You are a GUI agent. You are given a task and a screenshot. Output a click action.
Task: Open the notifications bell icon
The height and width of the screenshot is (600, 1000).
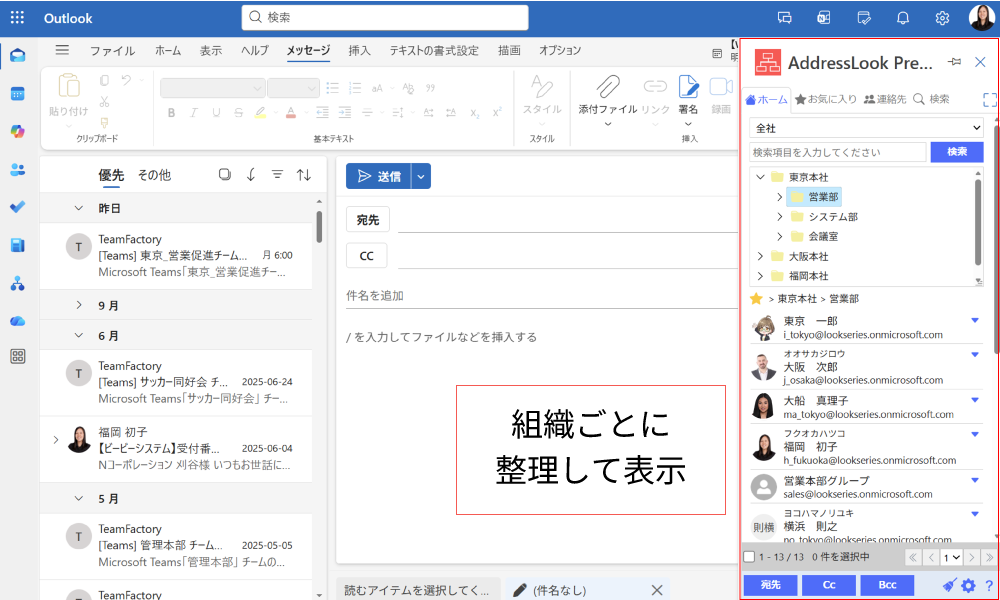point(903,18)
